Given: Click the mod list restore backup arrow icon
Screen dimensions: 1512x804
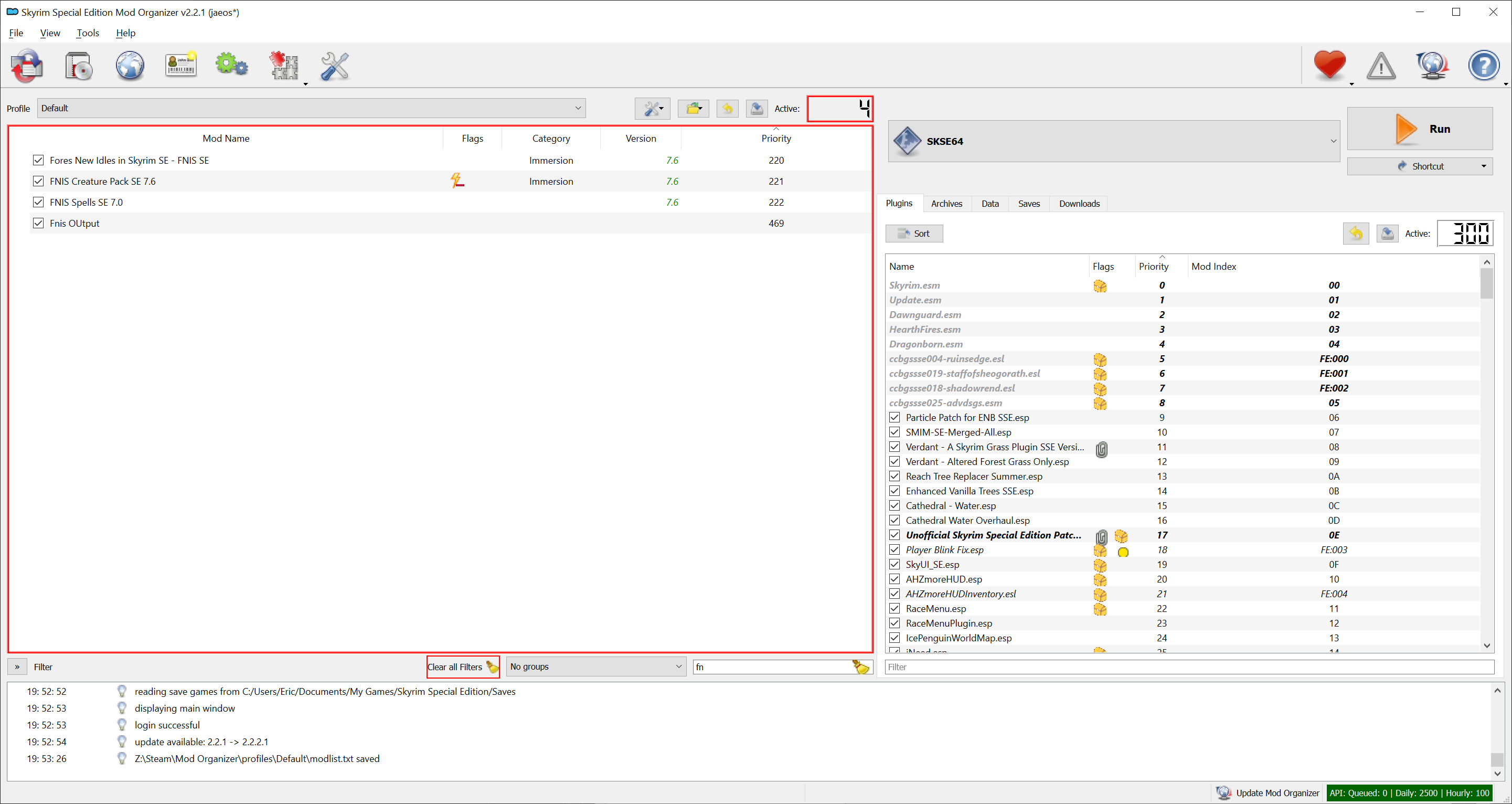Looking at the screenshot, I should click(727, 109).
